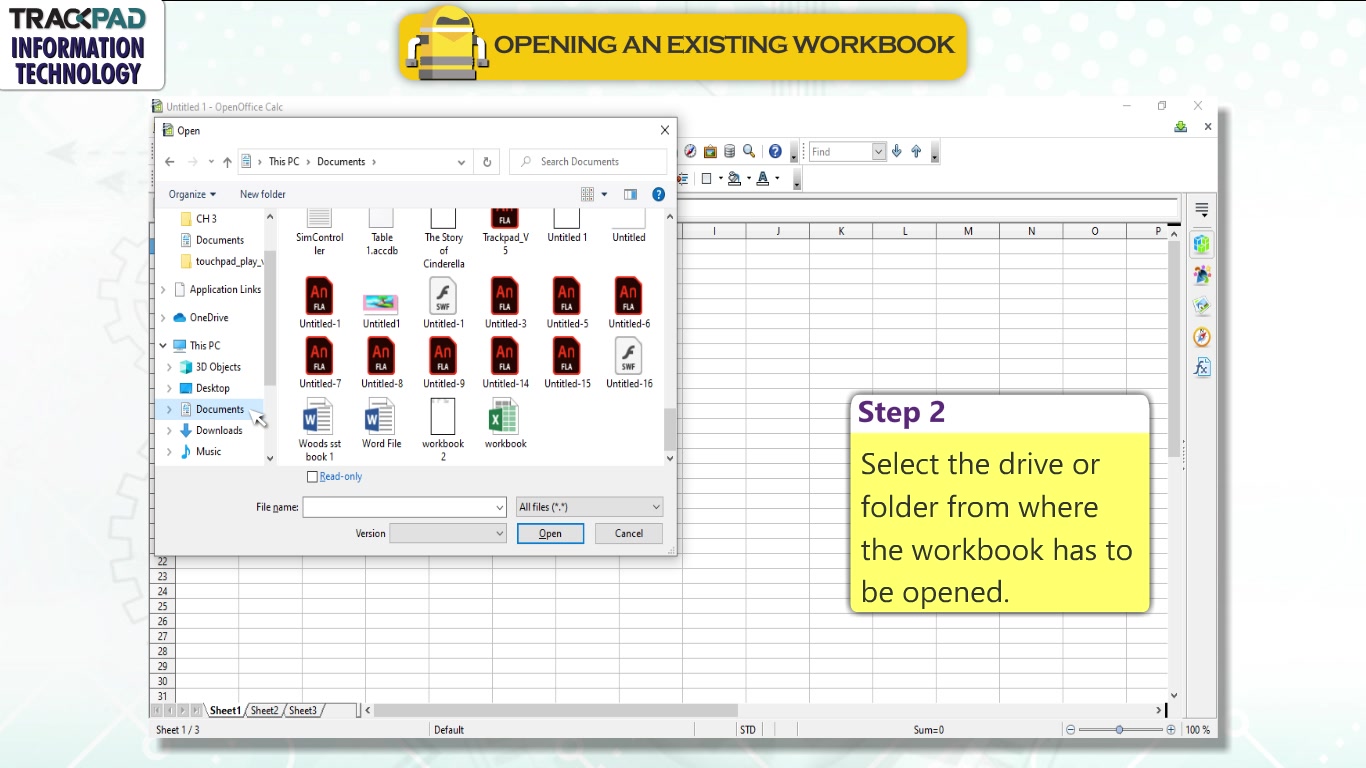Image resolution: width=1366 pixels, height=768 pixels.
Task: Click the Borders icon in formatting toolbar
Action: coord(707,179)
